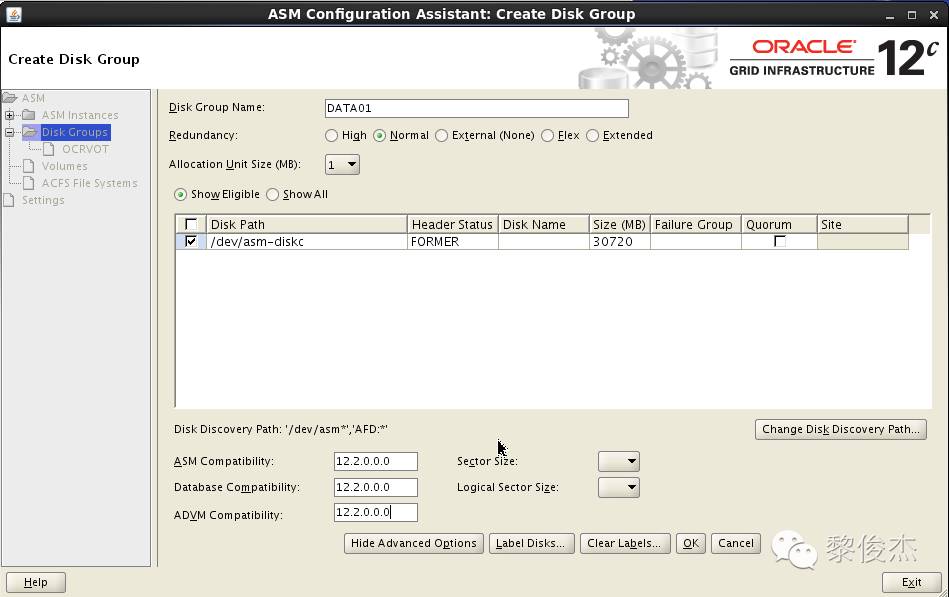
Task: Select ASM Instances in the tree
Action: tap(80, 114)
